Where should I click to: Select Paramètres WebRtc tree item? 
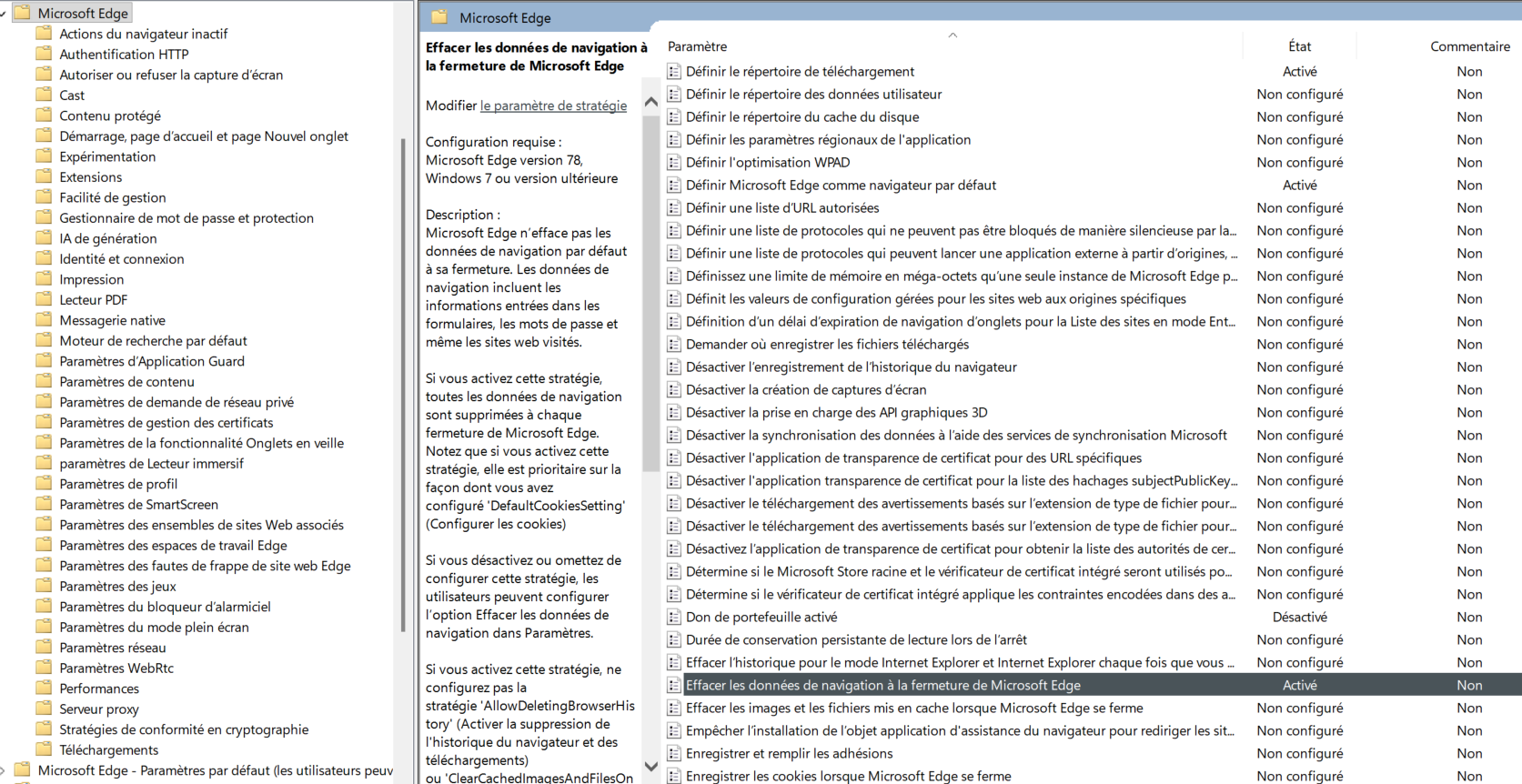pyautogui.click(x=116, y=668)
